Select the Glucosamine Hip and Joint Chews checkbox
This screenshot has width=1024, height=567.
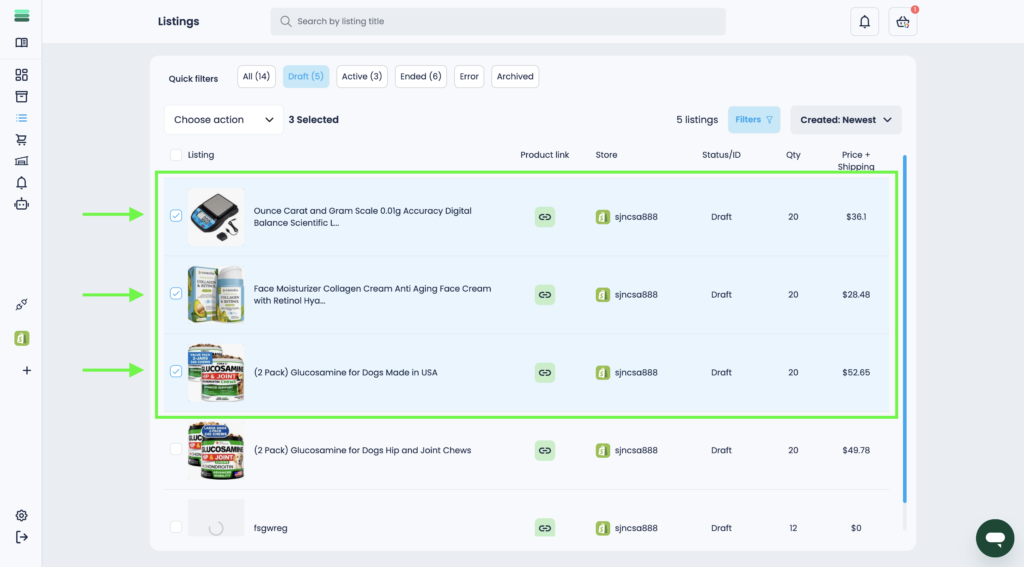tap(176, 450)
